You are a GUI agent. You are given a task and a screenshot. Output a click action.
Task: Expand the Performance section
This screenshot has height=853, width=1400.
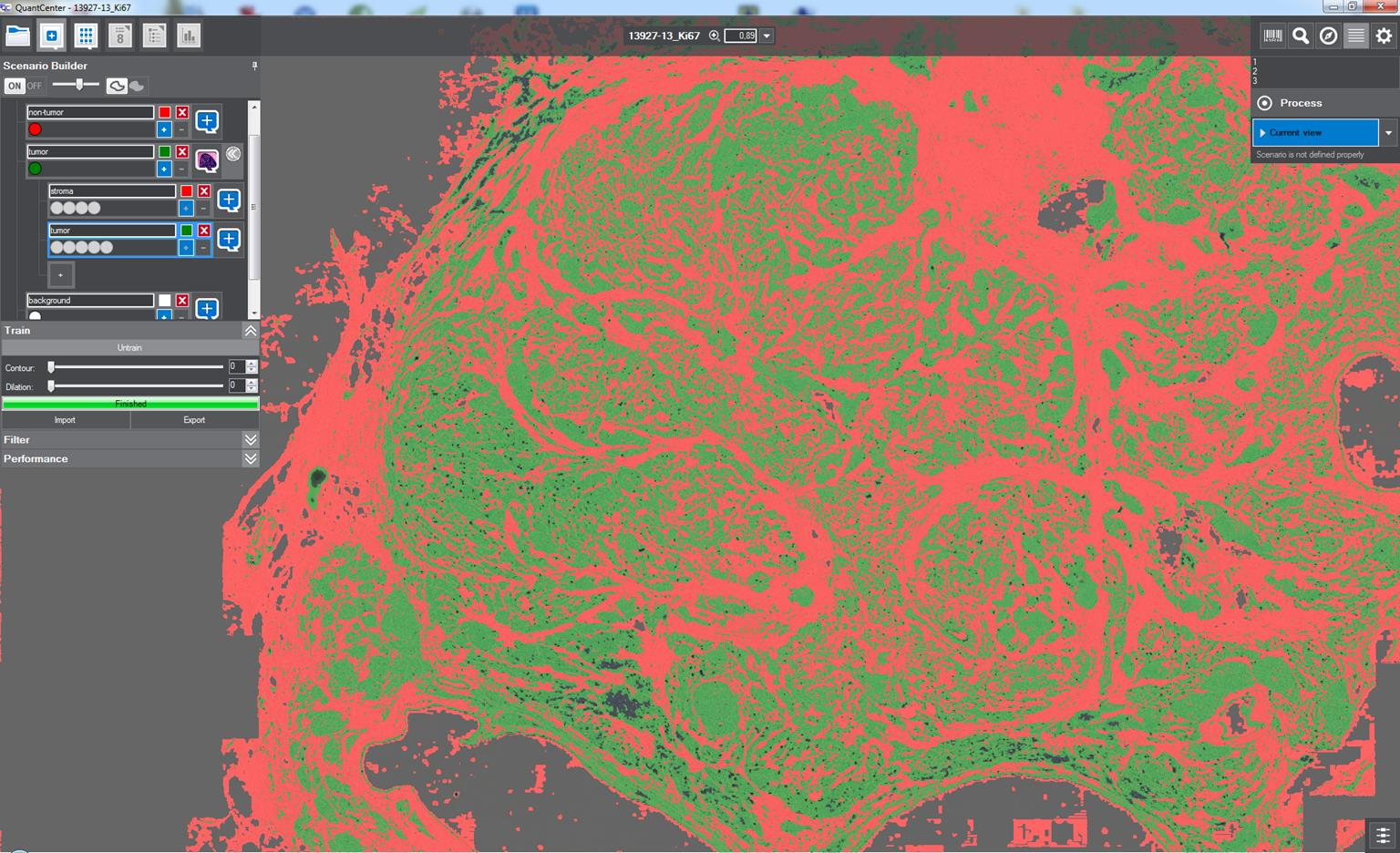coord(250,458)
